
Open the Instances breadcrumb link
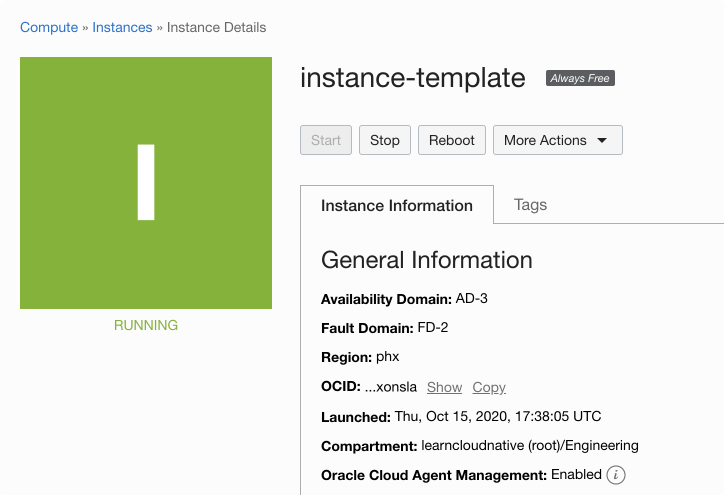[x=122, y=27]
